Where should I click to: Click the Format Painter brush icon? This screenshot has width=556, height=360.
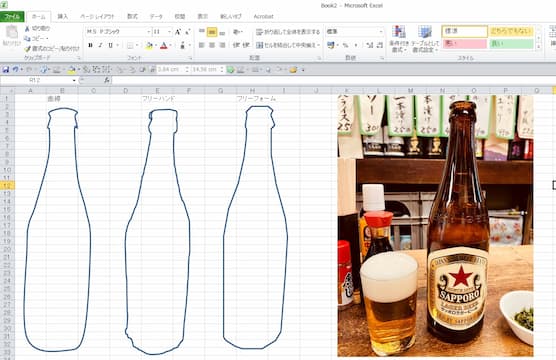coord(27,49)
